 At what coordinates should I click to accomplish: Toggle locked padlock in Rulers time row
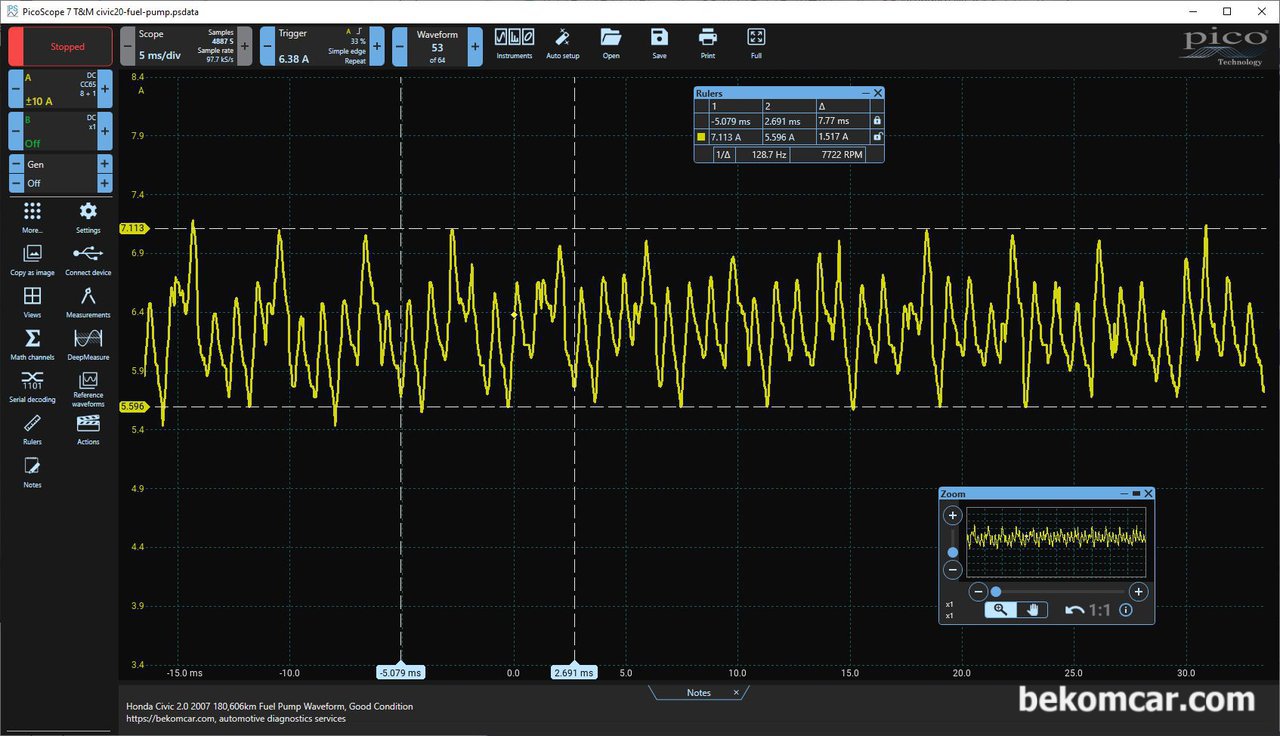pyautogui.click(x=877, y=120)
